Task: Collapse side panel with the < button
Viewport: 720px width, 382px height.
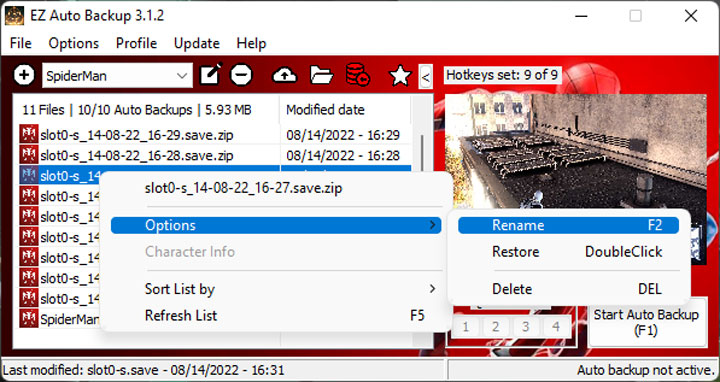Action: [426, 77]
